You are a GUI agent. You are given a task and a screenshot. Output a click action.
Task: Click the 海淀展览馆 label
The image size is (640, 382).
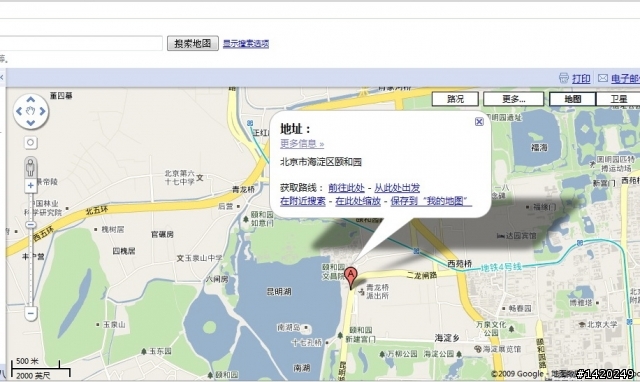point(502,349)
